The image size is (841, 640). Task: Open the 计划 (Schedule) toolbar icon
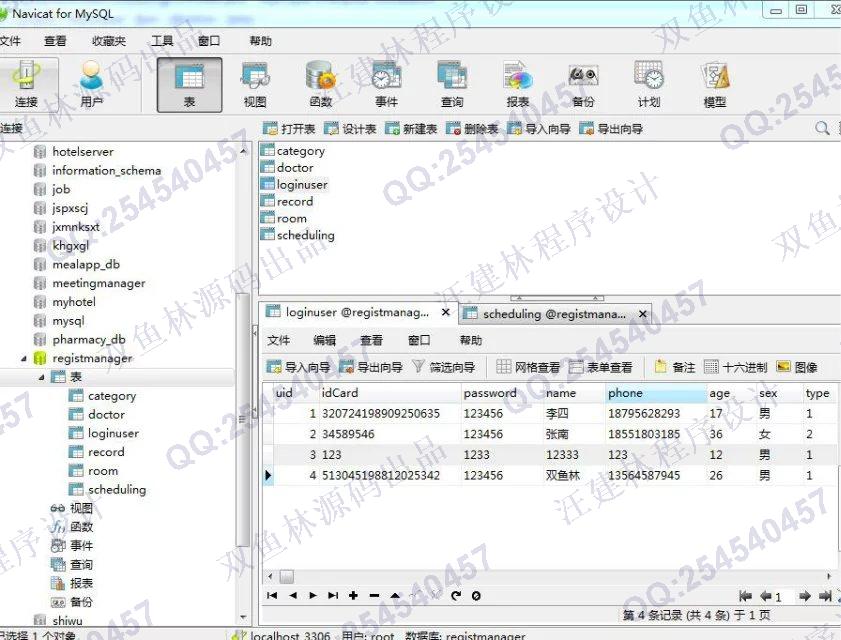tap(649, 84)
